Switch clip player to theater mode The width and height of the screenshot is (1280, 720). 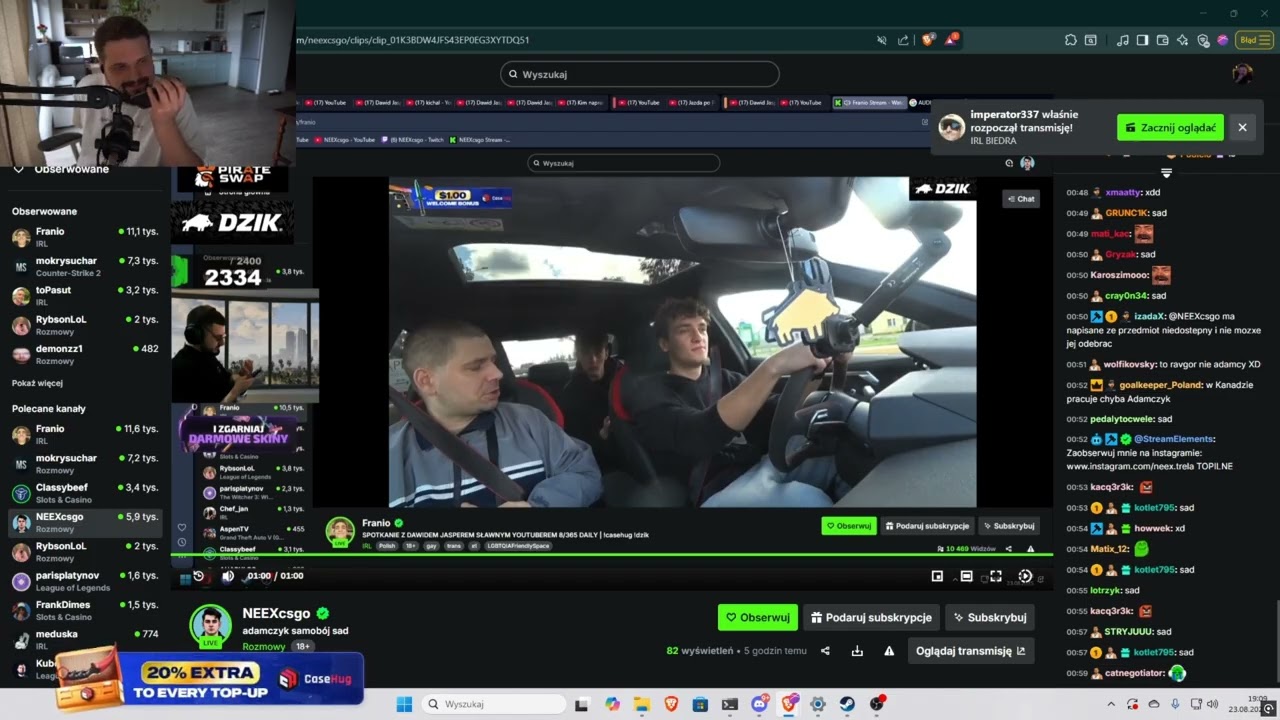click(x=966, y=576)
